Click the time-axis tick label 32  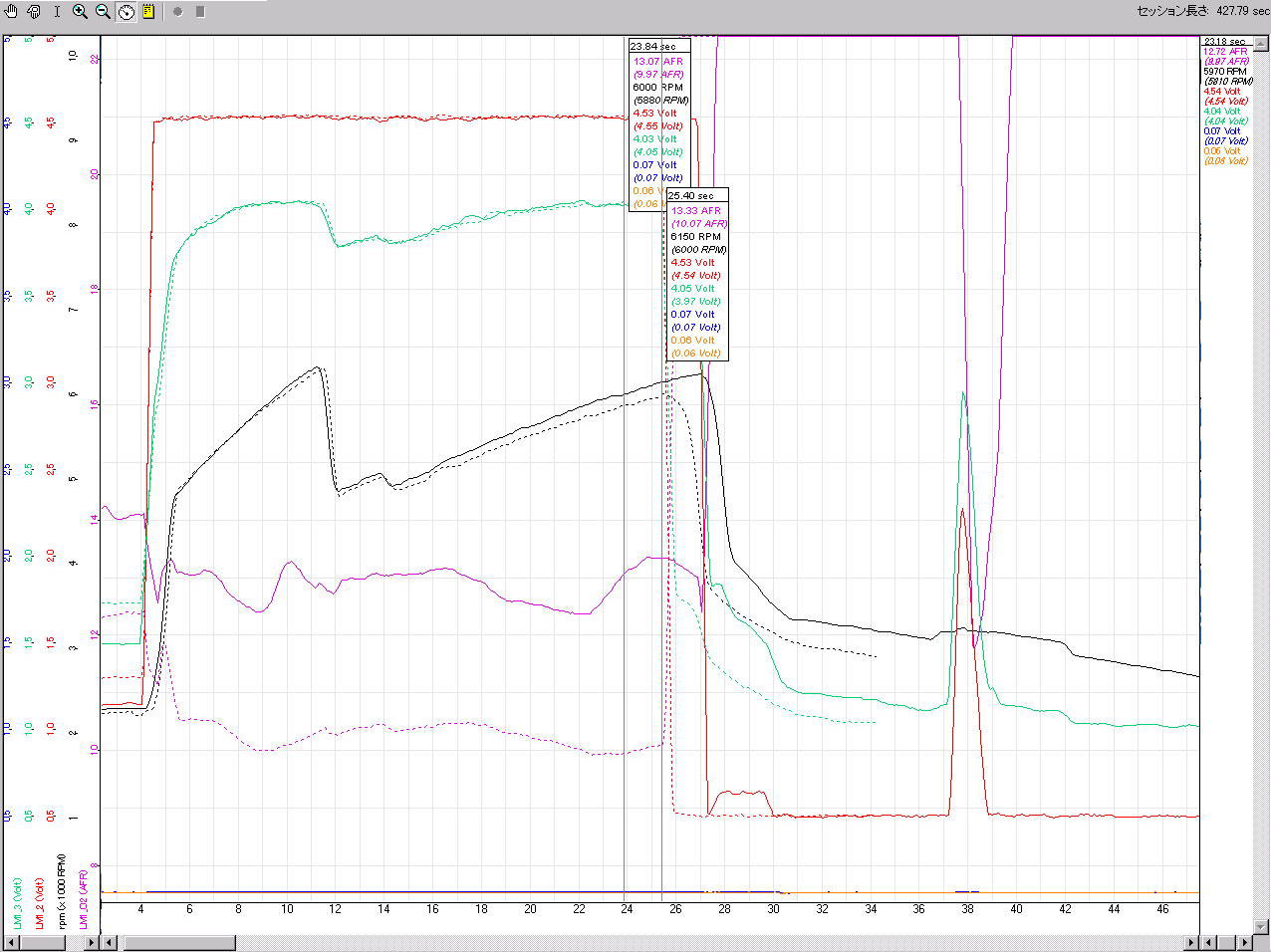click(x=822, y=909)
